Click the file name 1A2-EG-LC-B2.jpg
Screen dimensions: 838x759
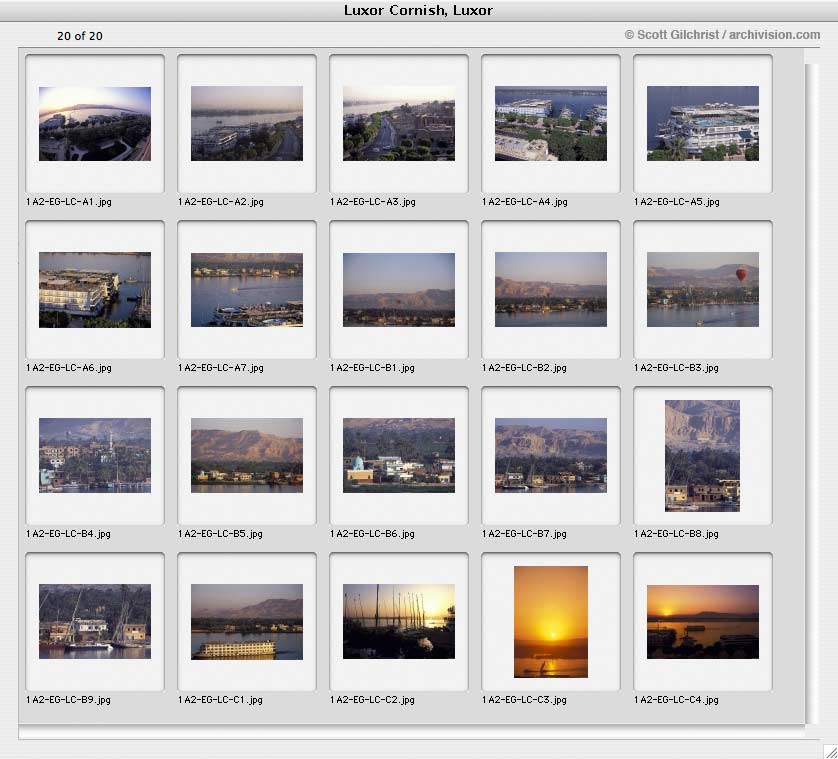tap(524, 368)
